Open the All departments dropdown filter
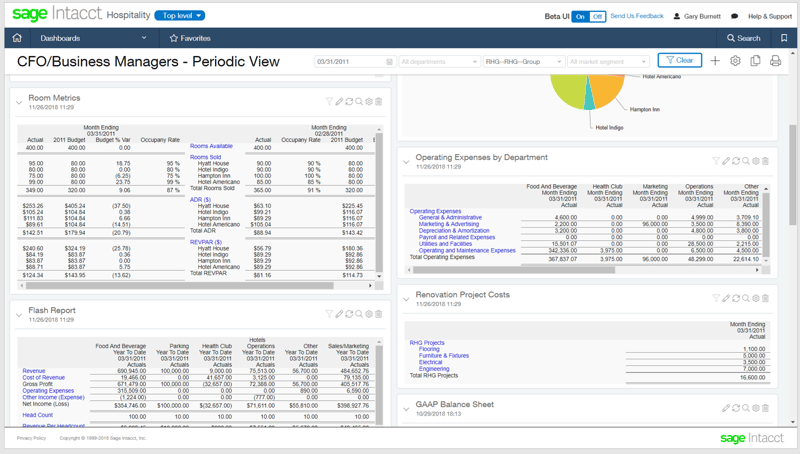The width and height of the screenshot is (800, 454). [x=439, y=62]
